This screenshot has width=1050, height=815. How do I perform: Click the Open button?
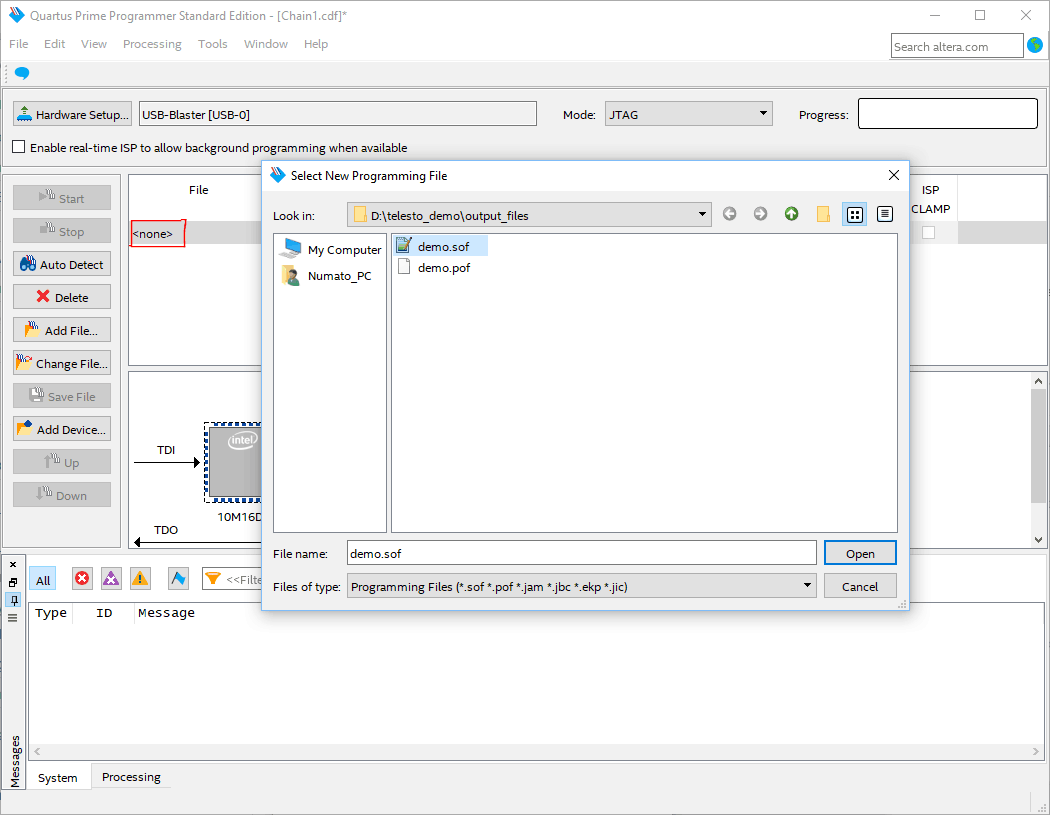tap(860, 553)
